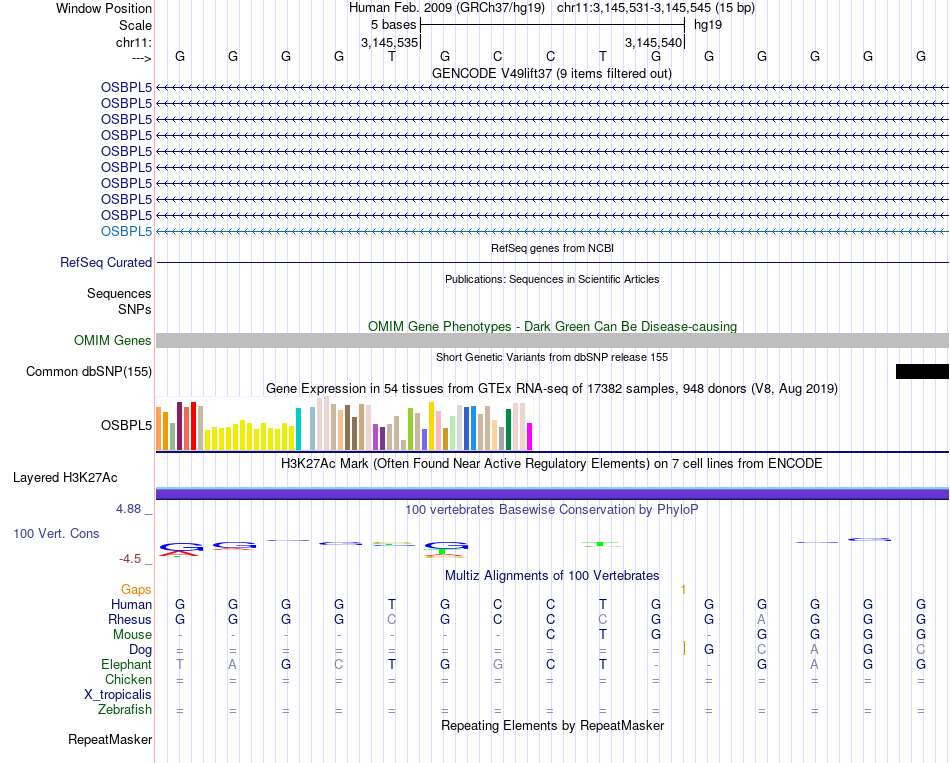
Task: Click the SNPs track label
Action: click(x=135, y=309)
